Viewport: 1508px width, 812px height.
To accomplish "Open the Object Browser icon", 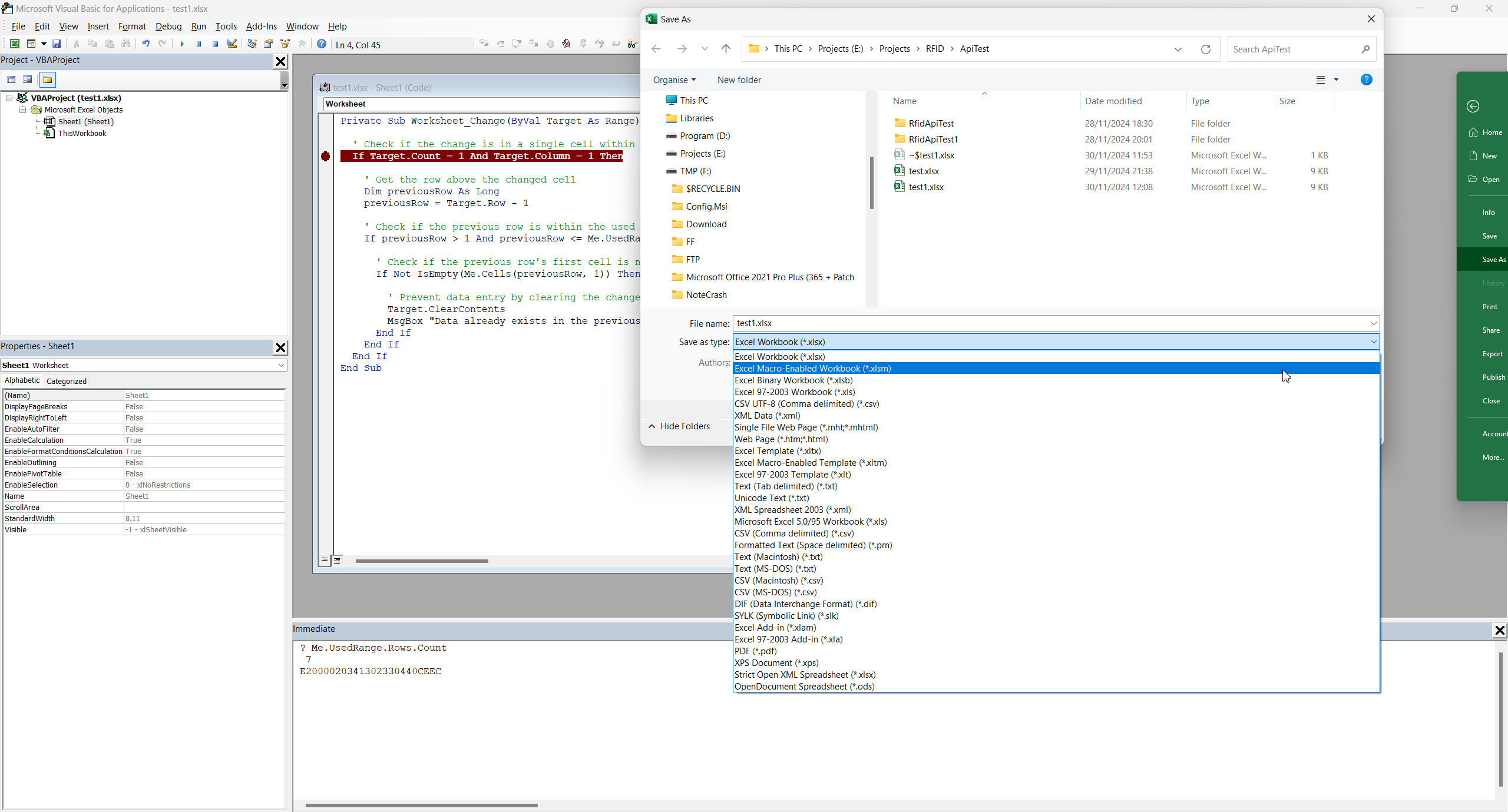I will (286, 44).
